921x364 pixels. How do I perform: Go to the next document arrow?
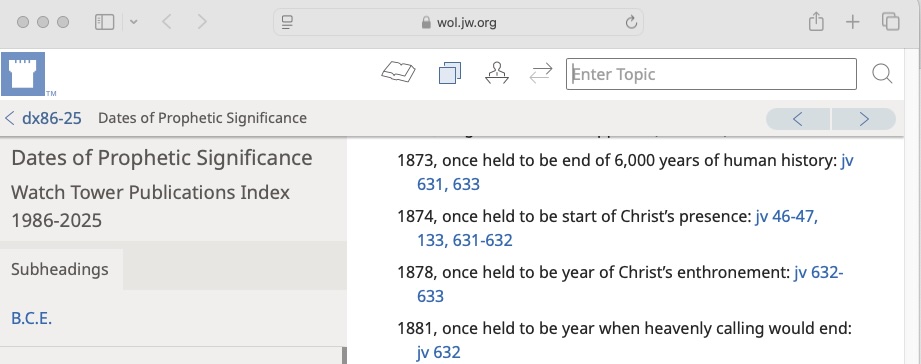[x=864, y=119]
